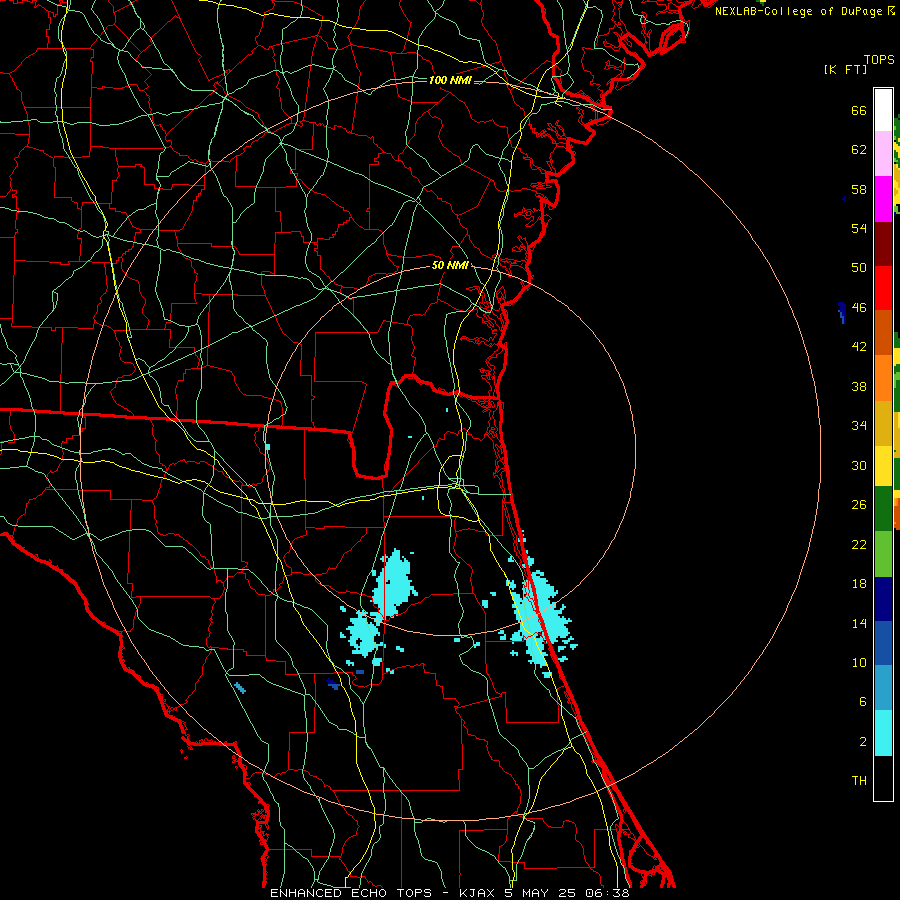
Task: Click the legend value 66
Action: tap(859, 110)
